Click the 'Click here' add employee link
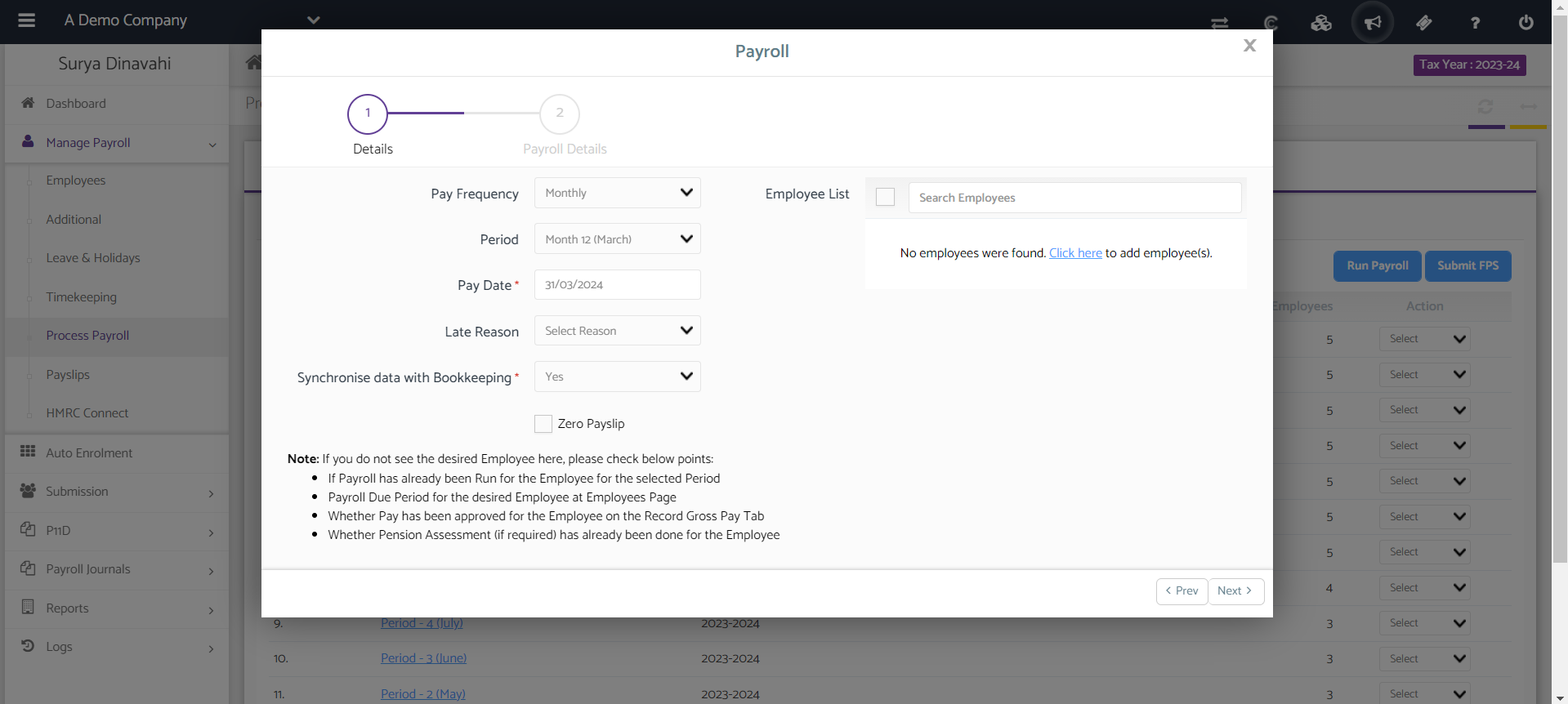The height and width of the screenshot is (704, 1568). pos(1075,253)
